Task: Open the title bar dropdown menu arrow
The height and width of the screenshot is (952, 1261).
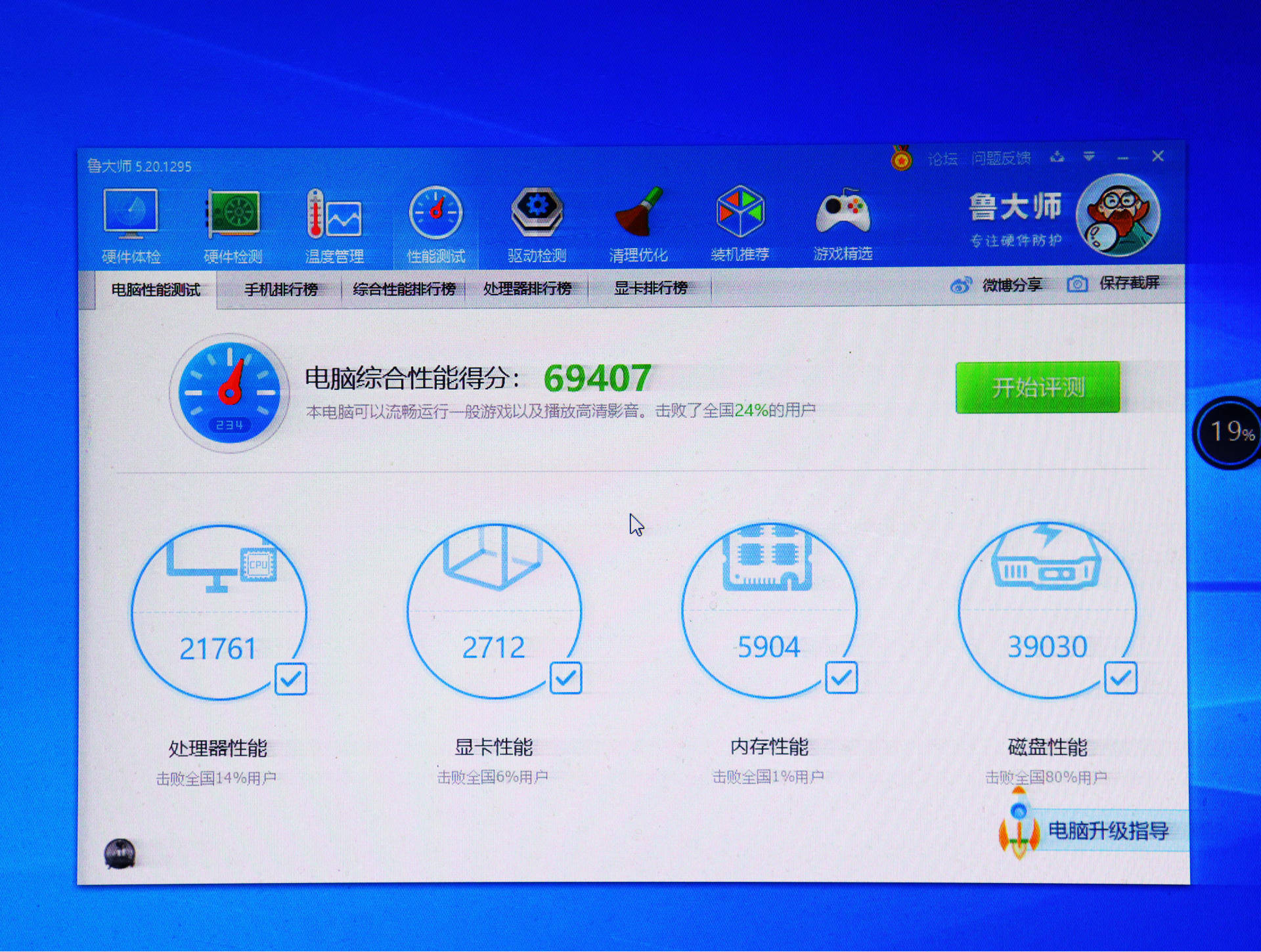Action: pyautogui.click(x=1089, y=156)
